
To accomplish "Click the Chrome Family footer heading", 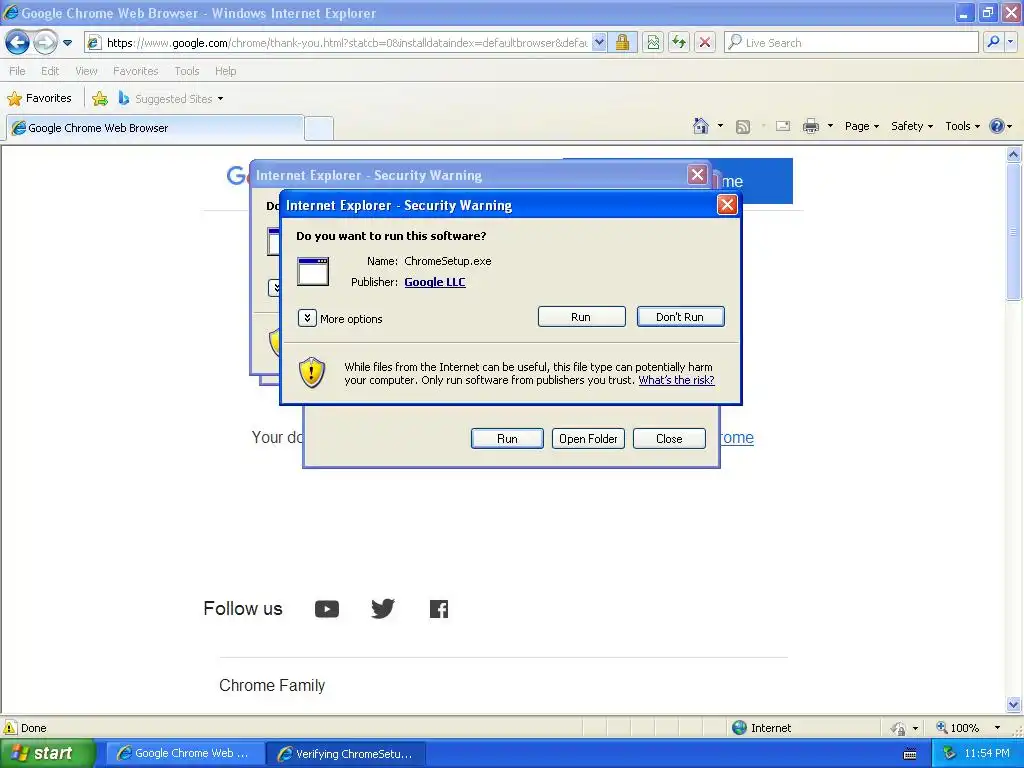I will [x=272, y=685].
